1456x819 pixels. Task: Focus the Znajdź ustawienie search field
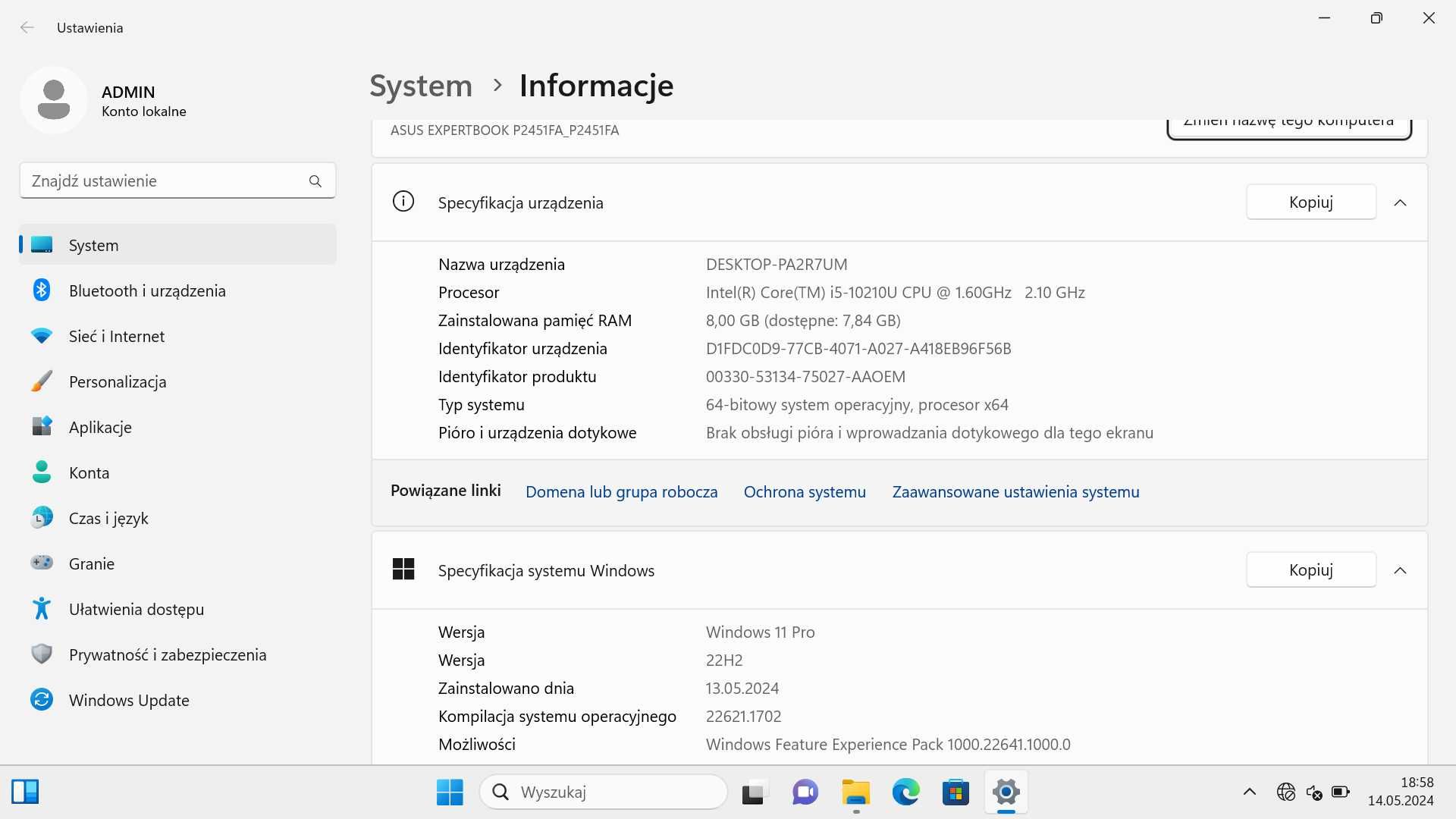pos(177,181)
